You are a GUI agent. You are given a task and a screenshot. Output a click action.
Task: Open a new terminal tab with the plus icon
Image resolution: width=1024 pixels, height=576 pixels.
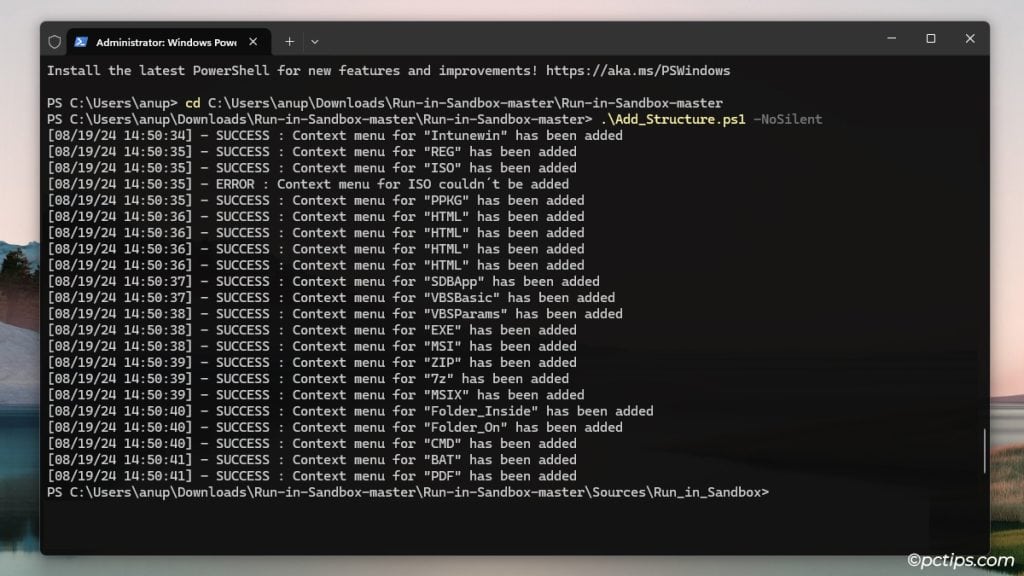pyautogui.click(x=289, y=41)
